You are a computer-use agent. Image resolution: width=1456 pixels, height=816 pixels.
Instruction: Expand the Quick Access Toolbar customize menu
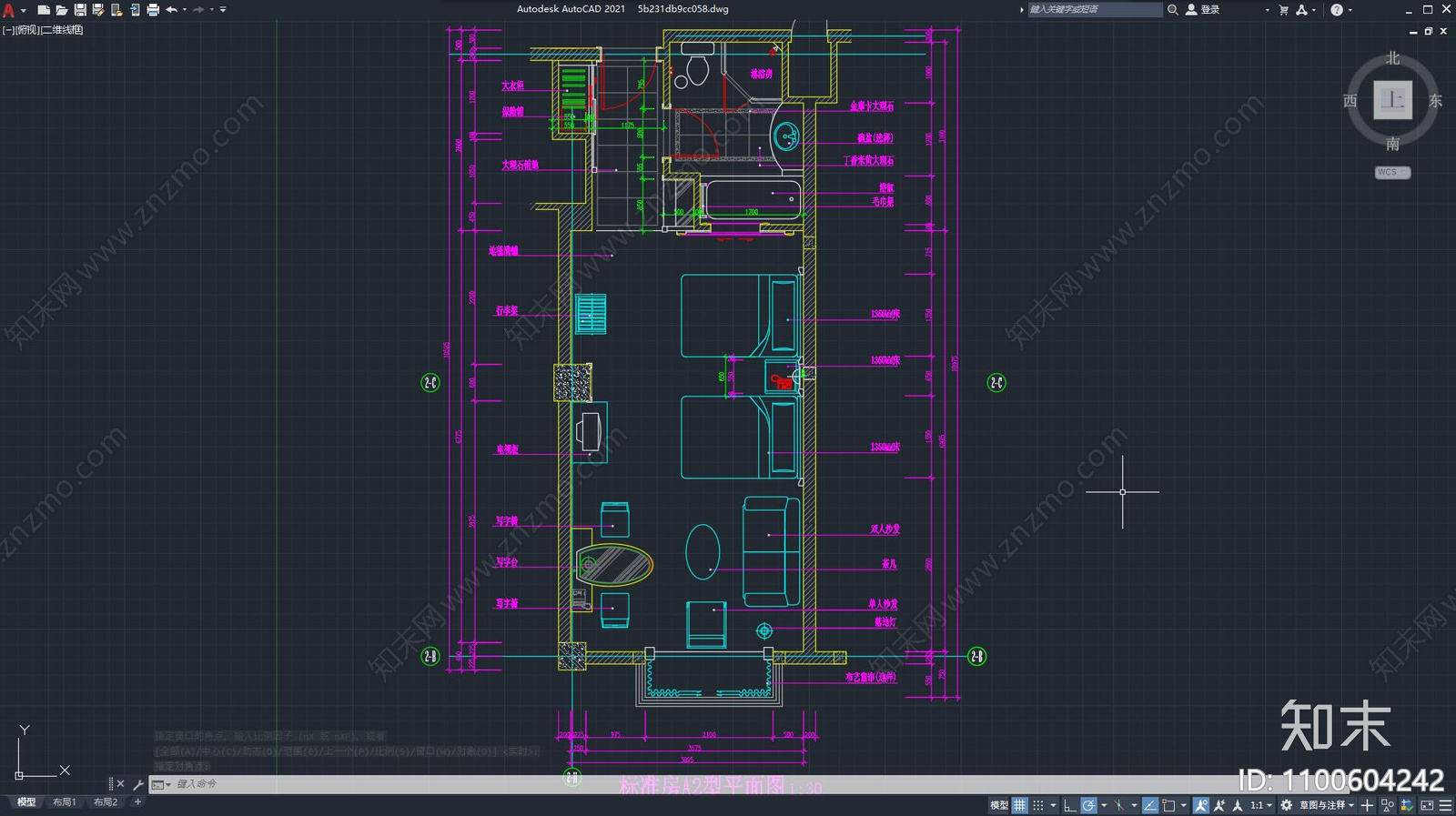tap(223, 9)
